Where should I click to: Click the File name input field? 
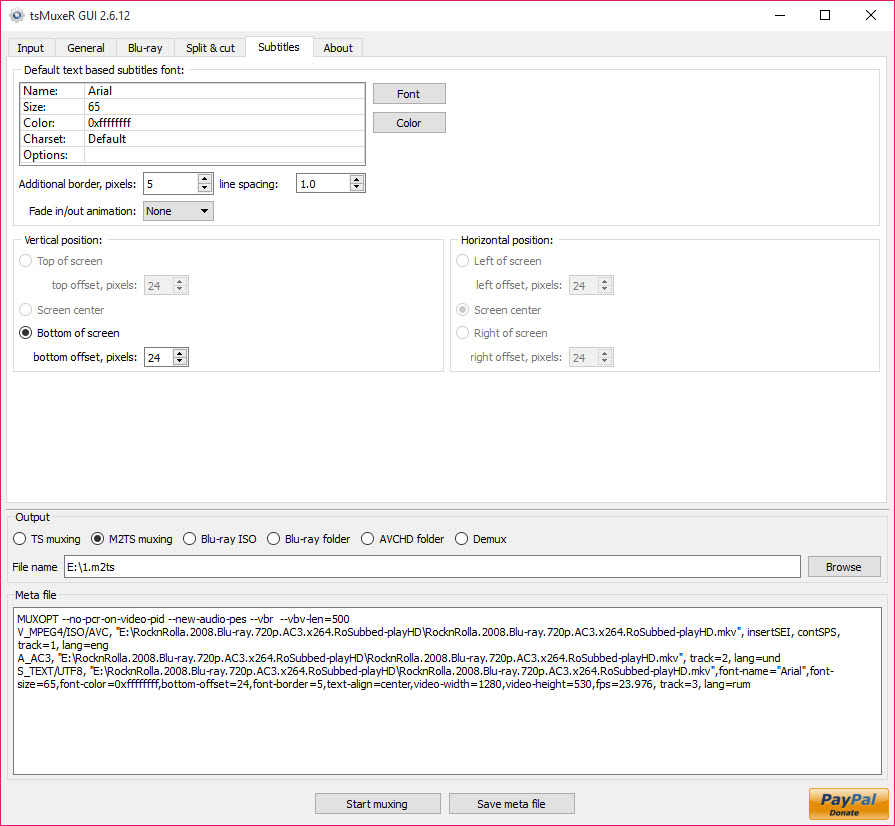[432, 567]
